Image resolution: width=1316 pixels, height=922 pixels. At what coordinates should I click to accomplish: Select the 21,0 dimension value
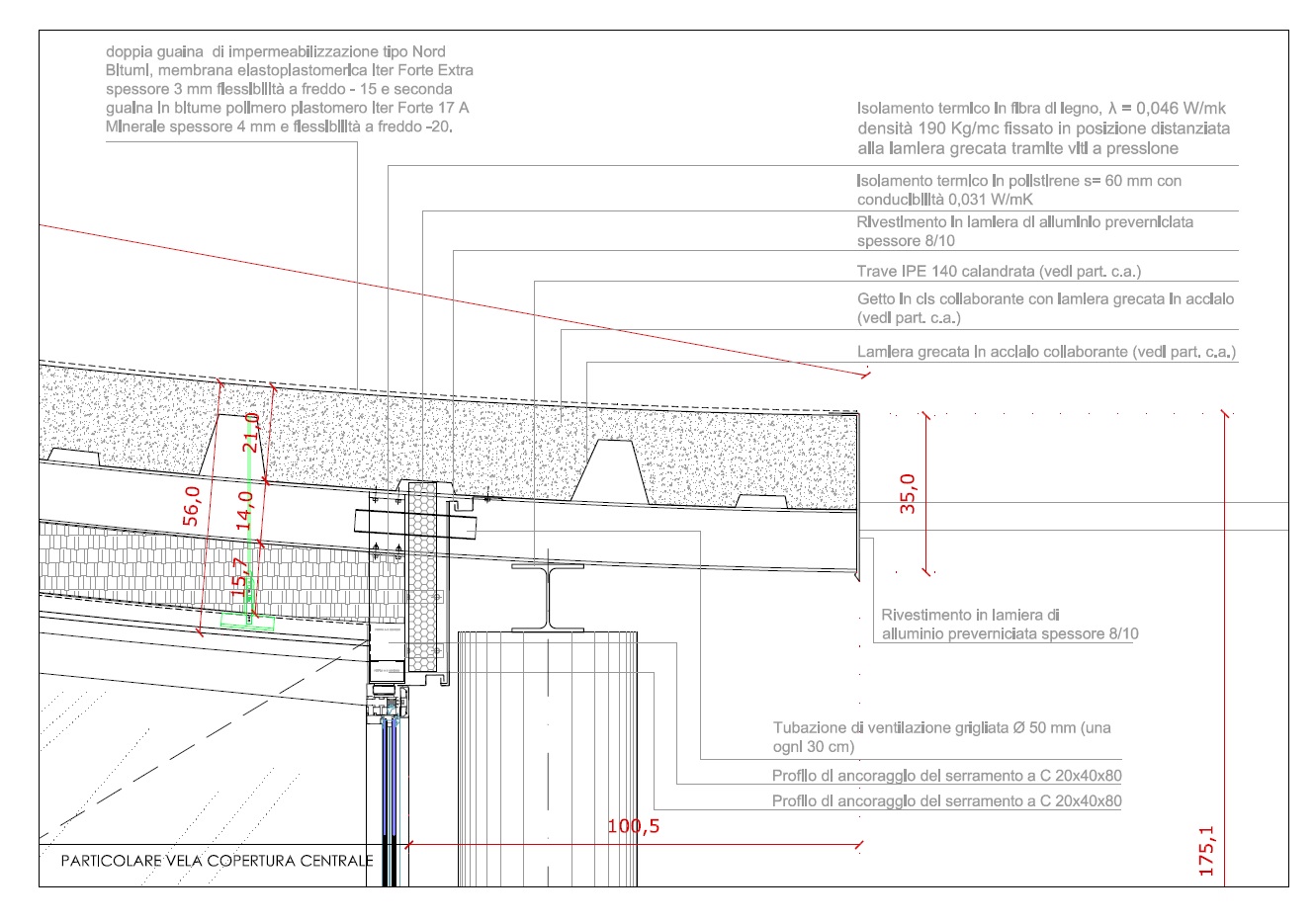point(251,432)
